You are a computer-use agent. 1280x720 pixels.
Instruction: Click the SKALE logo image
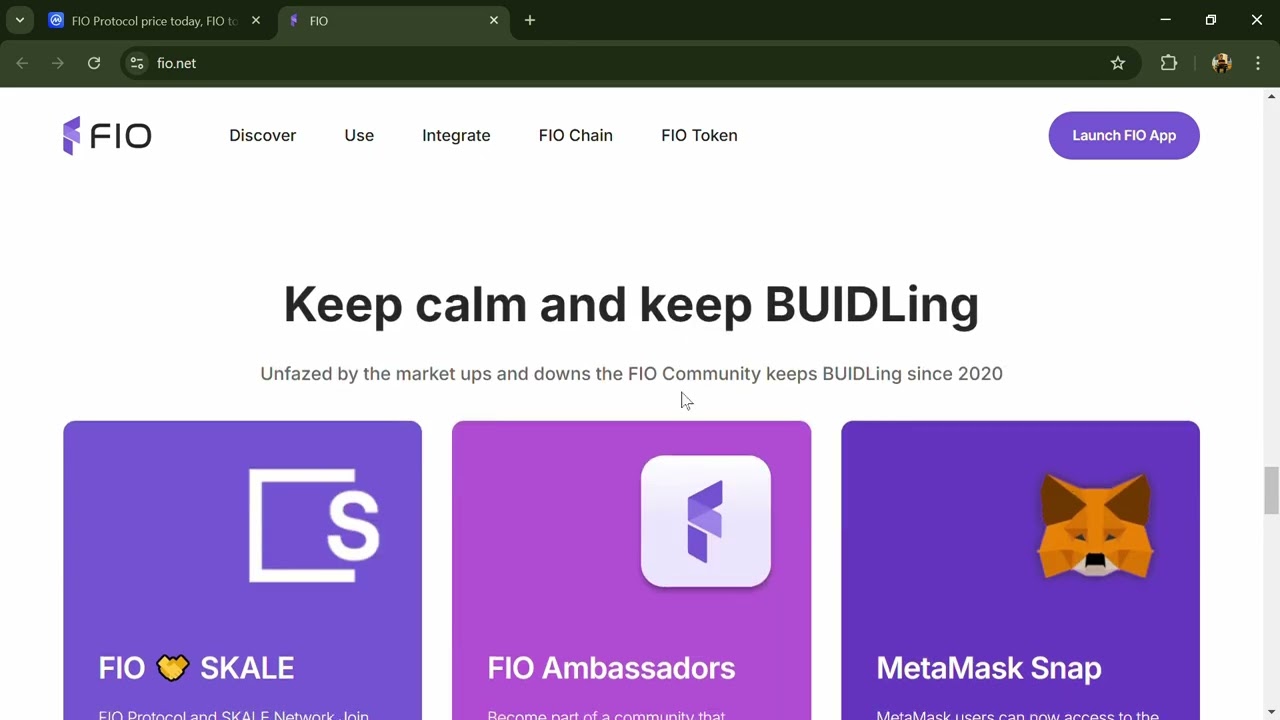[314, 525]
